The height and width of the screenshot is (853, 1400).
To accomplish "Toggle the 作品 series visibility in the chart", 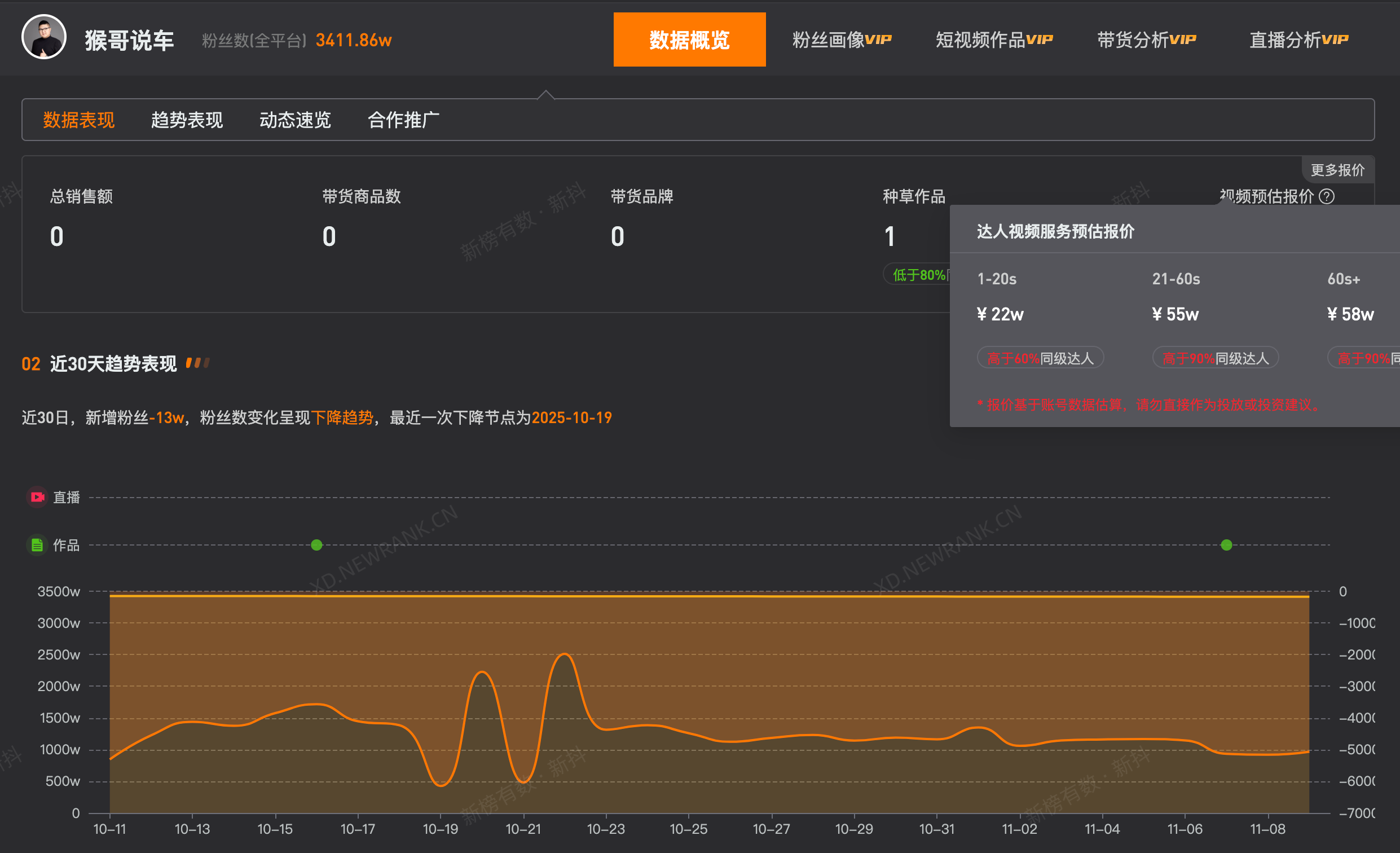I will [67, 545].
